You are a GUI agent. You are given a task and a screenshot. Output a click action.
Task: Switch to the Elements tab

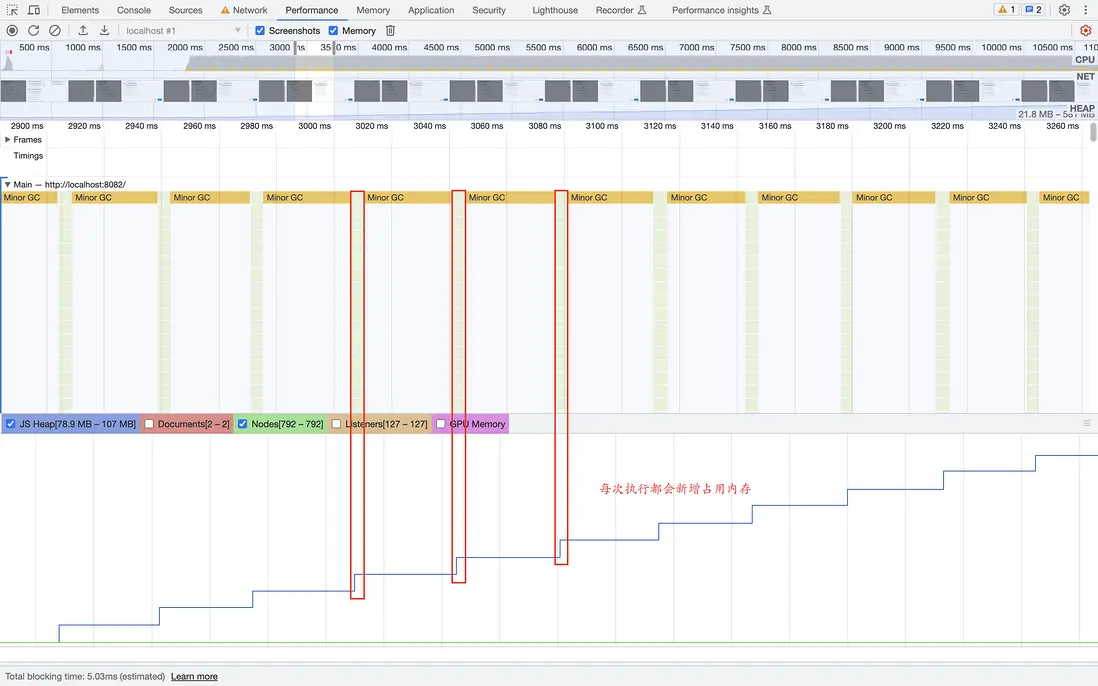tap(80, 10)
